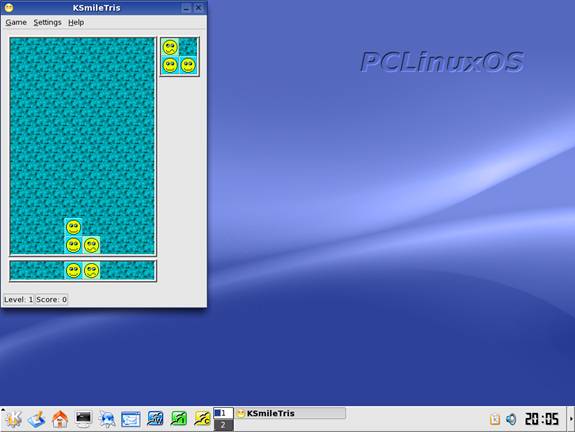This screenshot has width=575, height=432.
Task: Open the Help menu
Action: 76,22
